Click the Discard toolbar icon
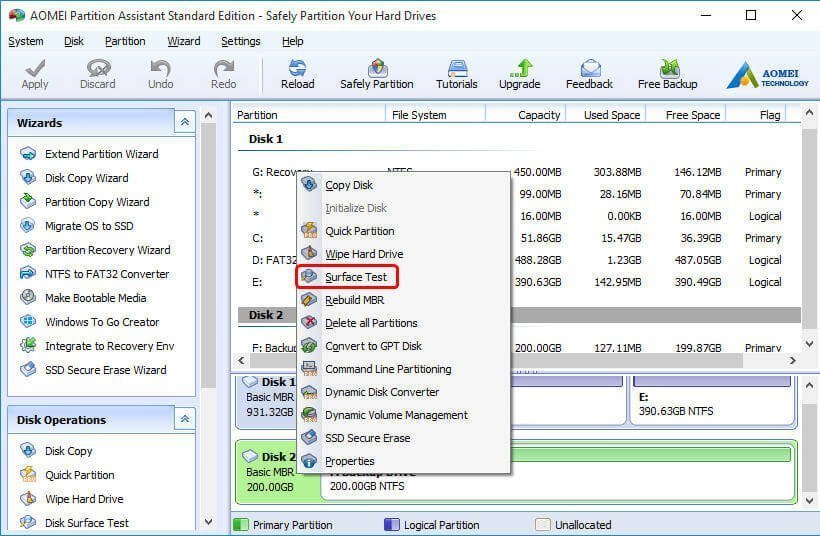 (98, 68)
